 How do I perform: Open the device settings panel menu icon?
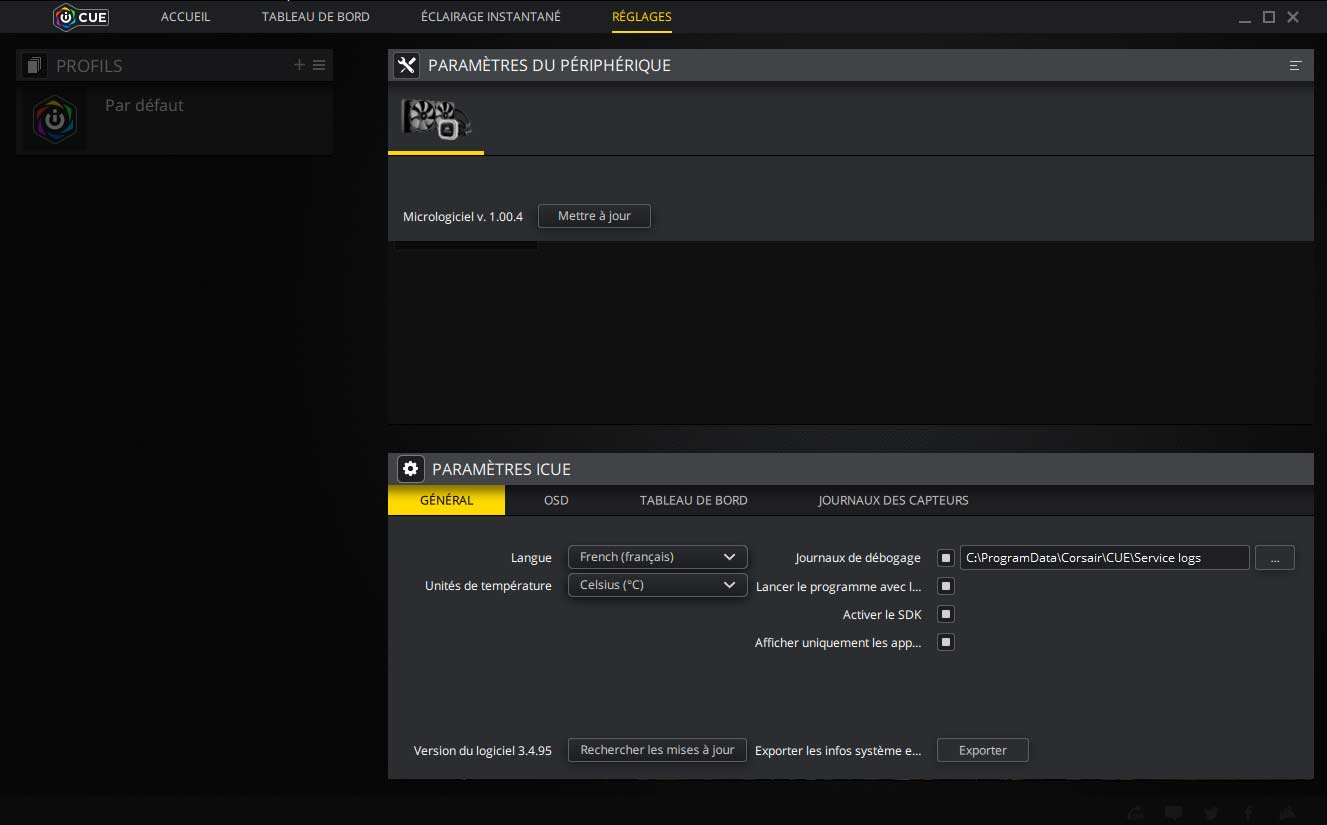pos(1295,65)
